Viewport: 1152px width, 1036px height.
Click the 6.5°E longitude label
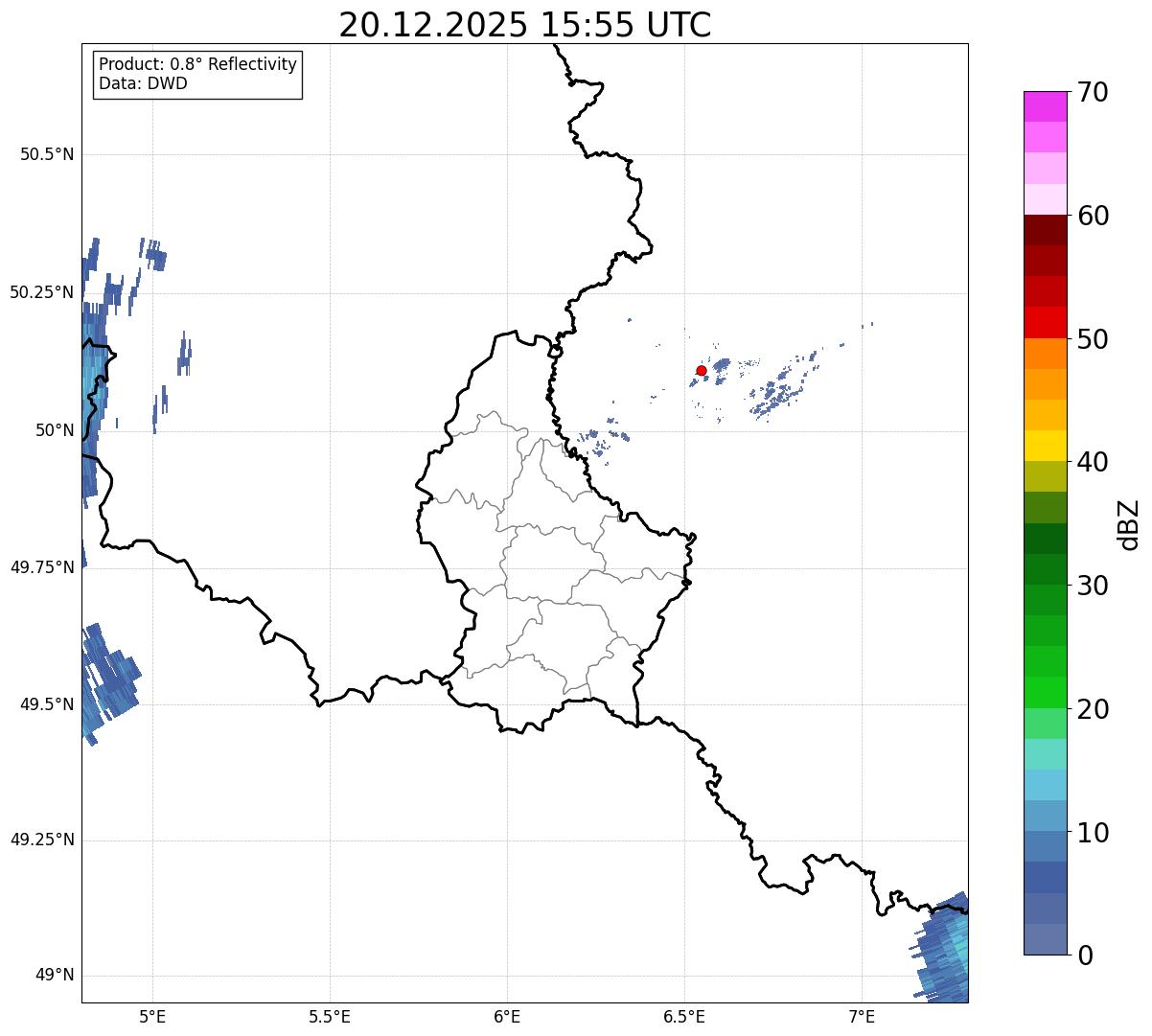click(684, 1016)
